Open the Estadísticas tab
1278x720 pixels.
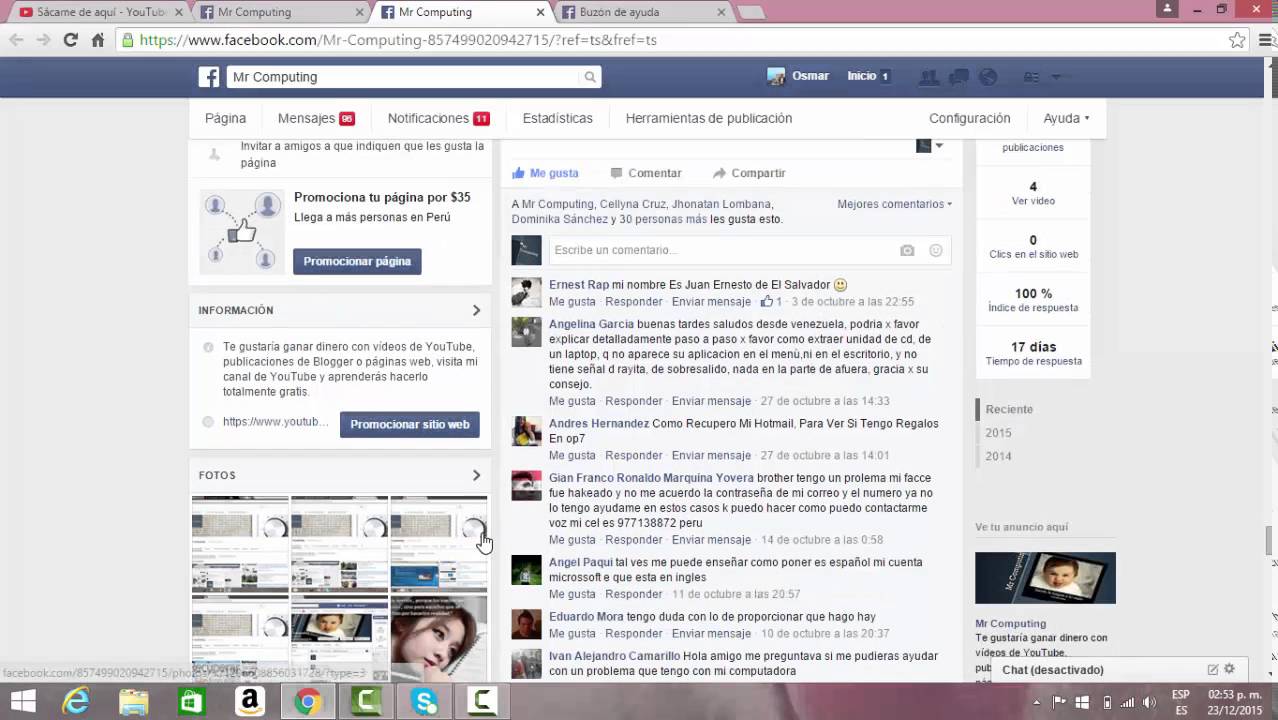tap(557, 118)
